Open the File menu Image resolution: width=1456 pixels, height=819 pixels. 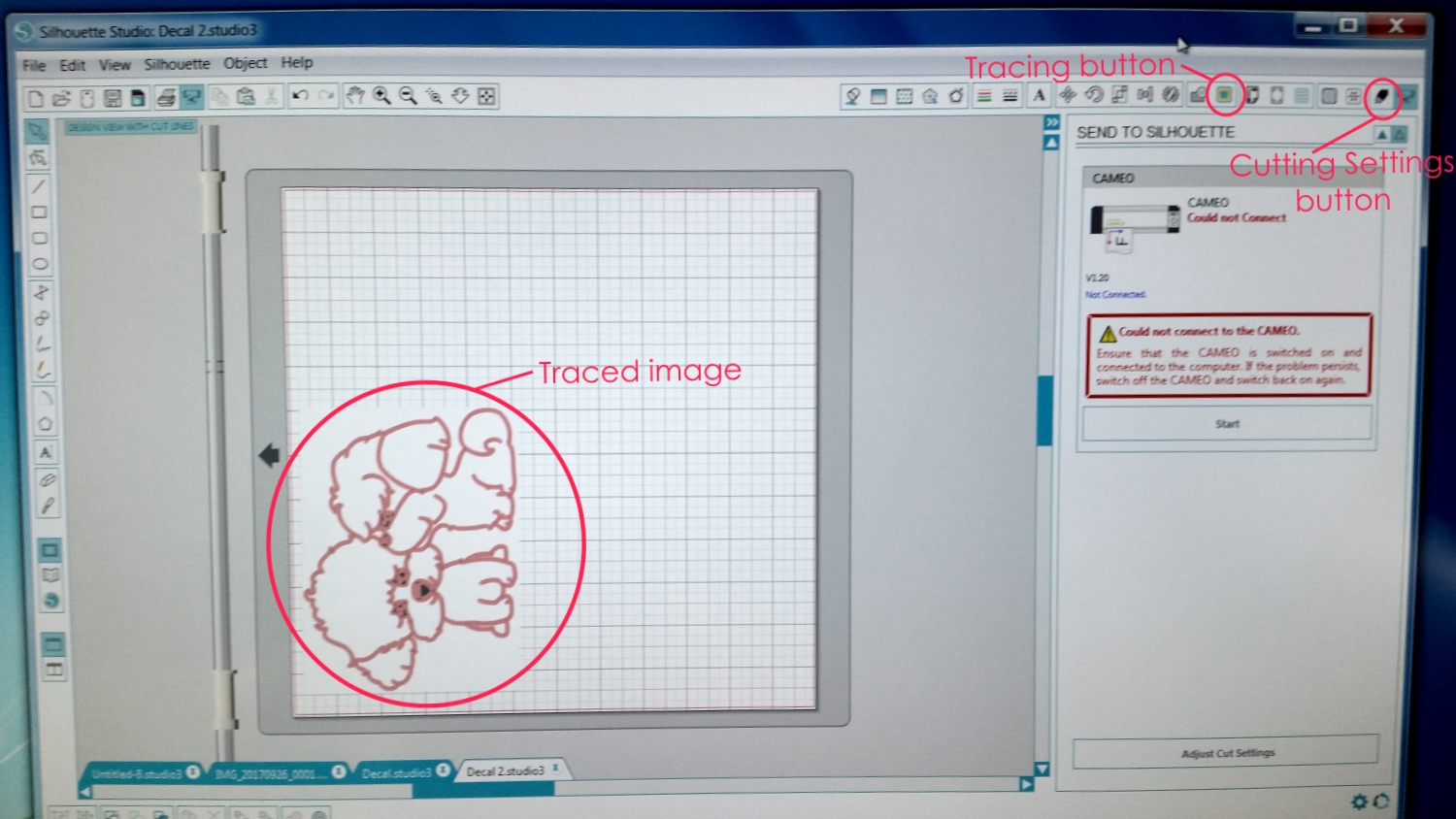click(x=34, y=66)
